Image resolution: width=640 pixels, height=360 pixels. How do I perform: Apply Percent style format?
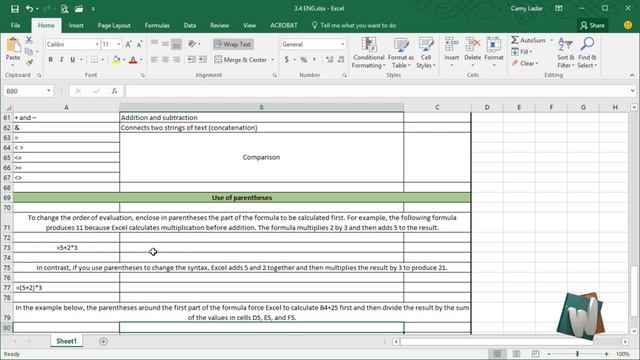tap(304, 60)
